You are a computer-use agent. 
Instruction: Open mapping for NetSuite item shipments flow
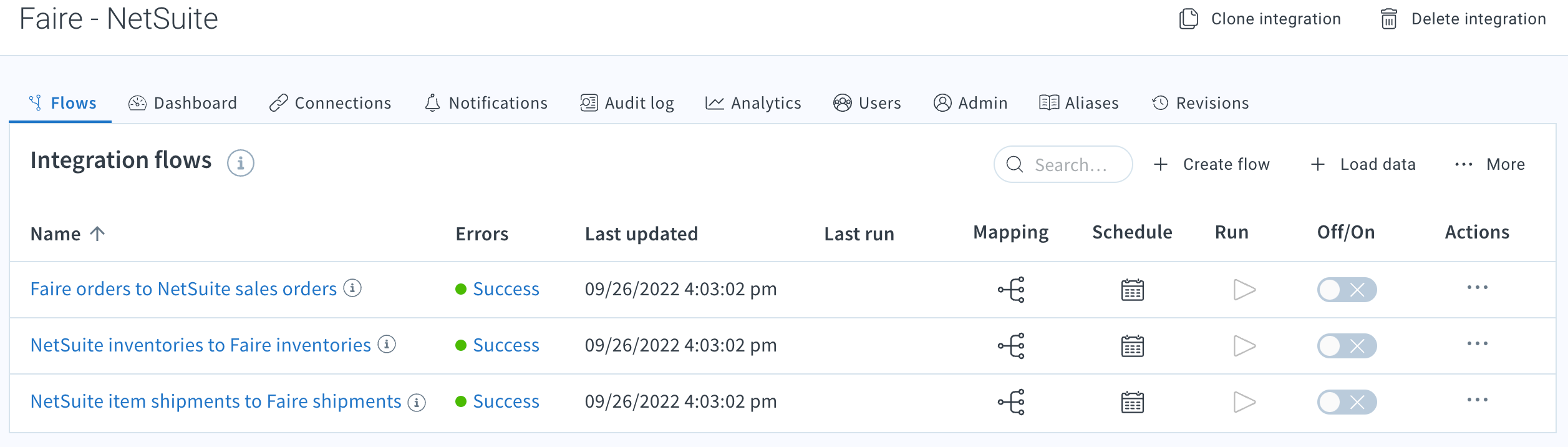pyautogui.click(x=1011, y=402)
